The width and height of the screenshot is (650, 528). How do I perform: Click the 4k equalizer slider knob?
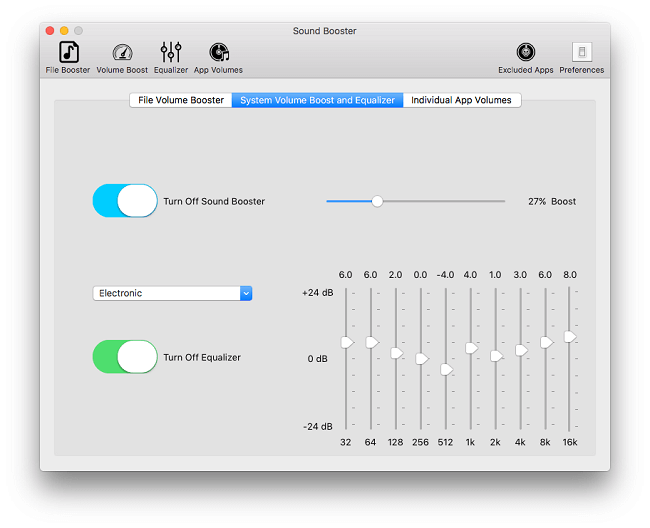tap(521, 351)
